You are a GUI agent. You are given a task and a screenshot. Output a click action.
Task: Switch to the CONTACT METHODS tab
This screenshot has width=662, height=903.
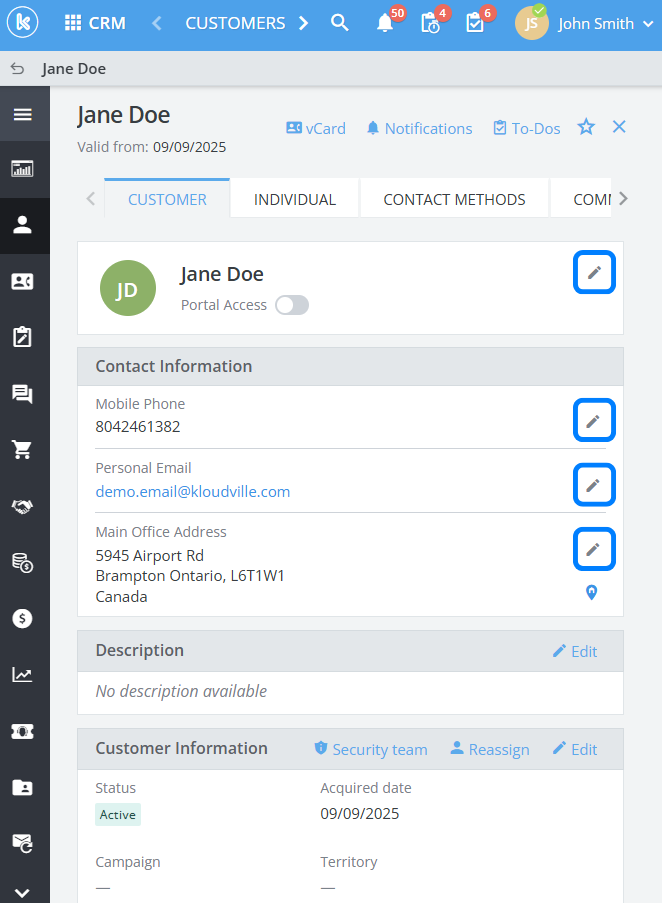454,199
